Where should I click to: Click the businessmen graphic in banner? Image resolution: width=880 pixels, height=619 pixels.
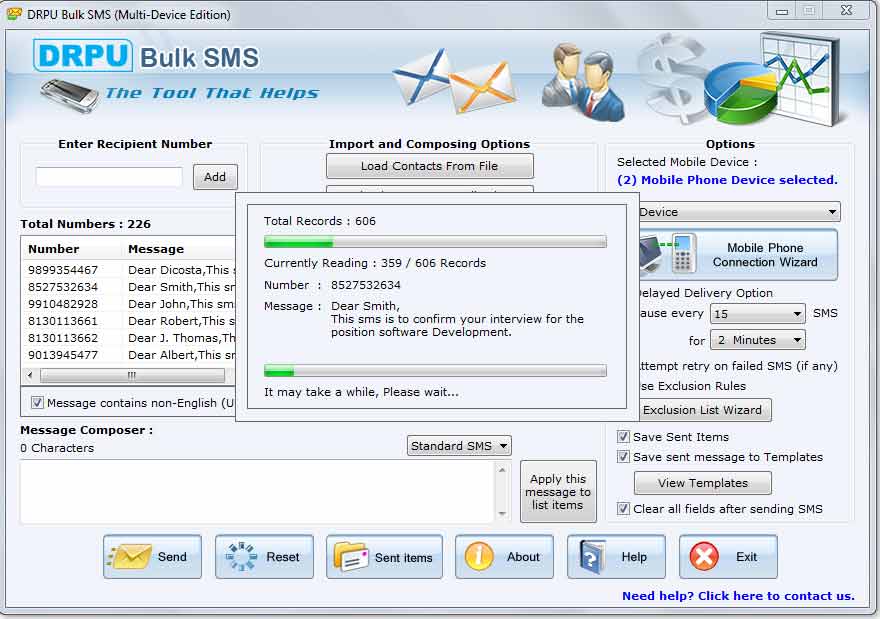click(x=583, y=82)
